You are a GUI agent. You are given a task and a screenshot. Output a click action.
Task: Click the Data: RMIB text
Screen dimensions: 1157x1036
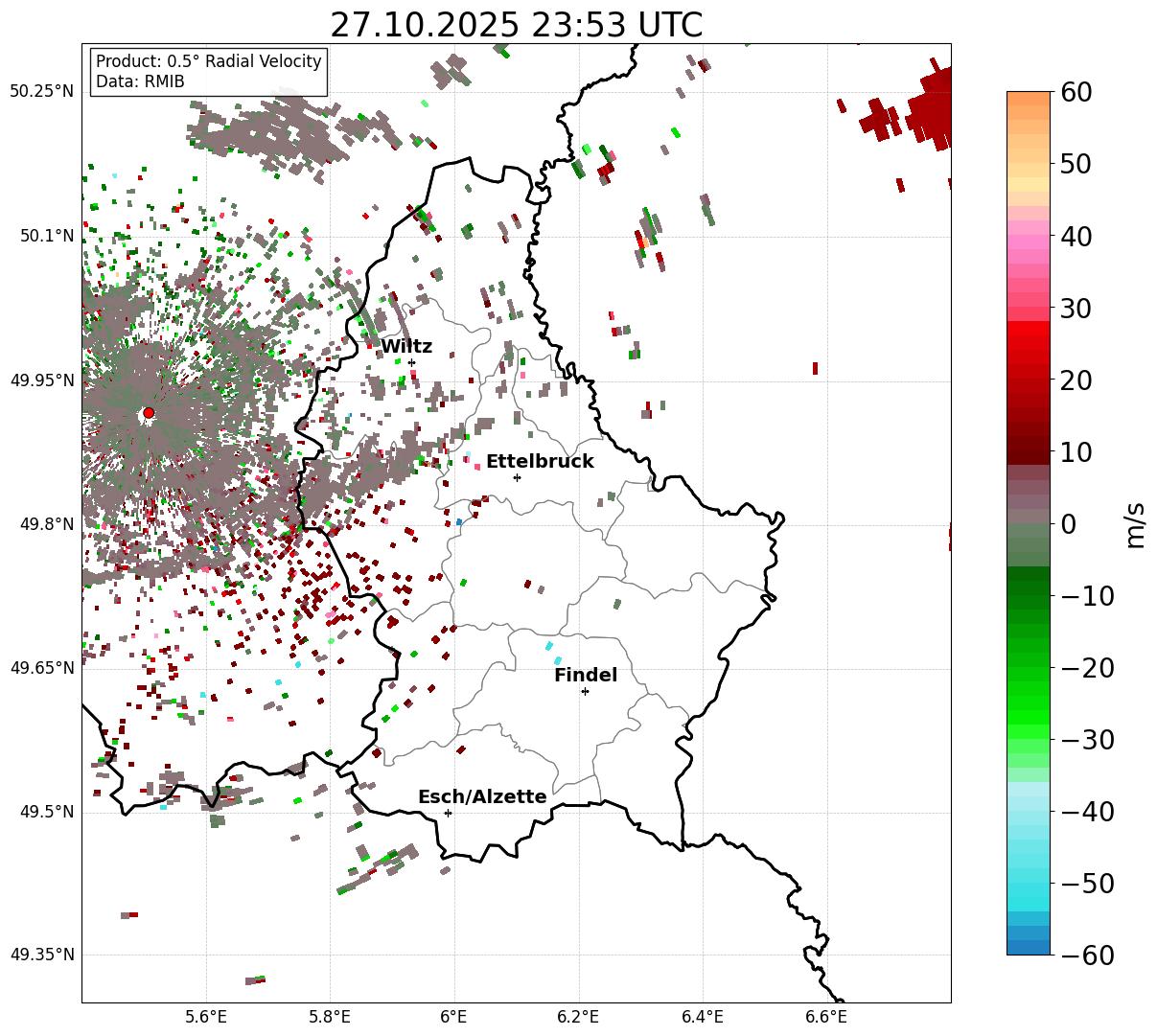(140, 82)
